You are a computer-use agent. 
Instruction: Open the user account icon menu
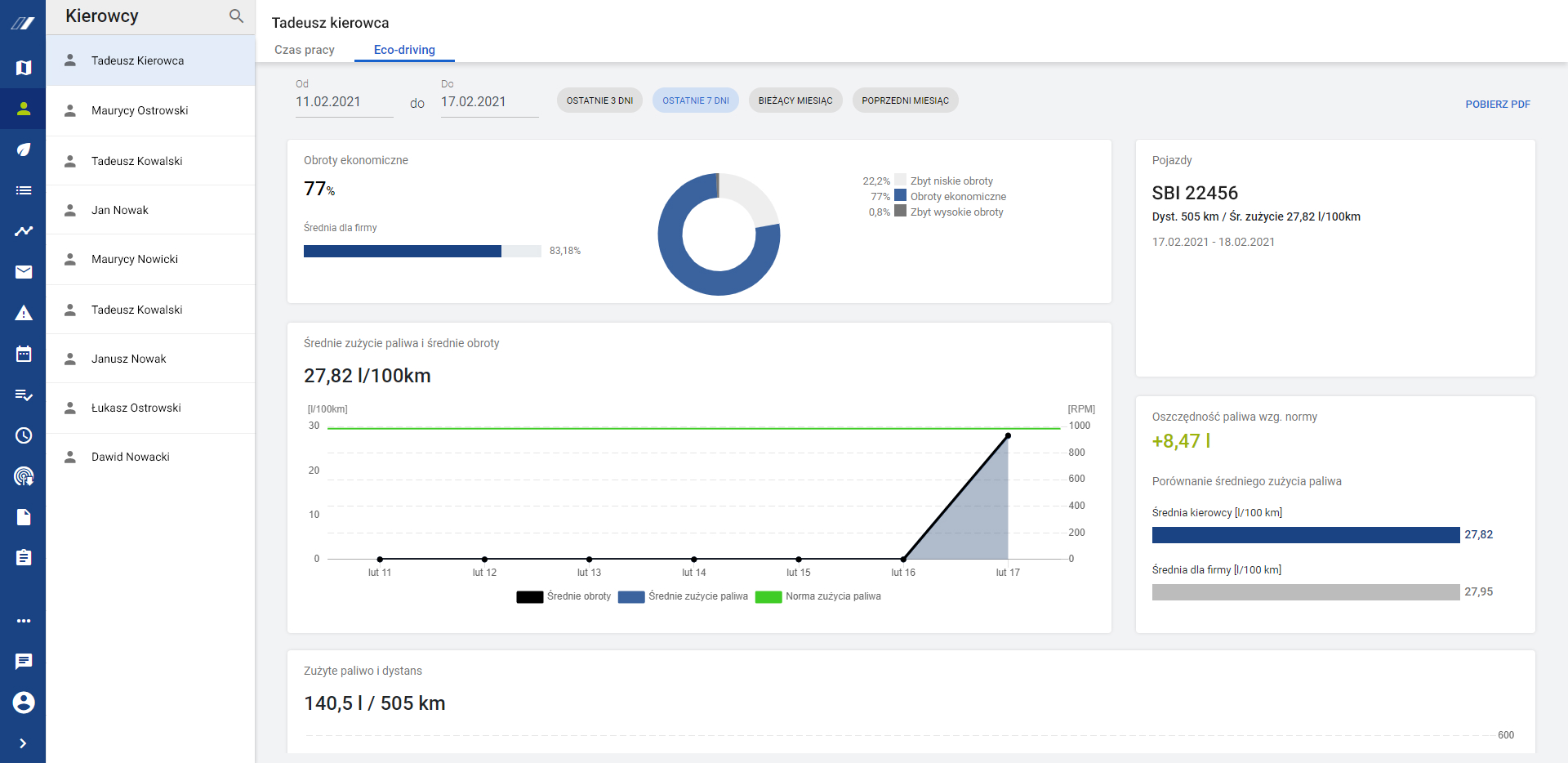24,703
